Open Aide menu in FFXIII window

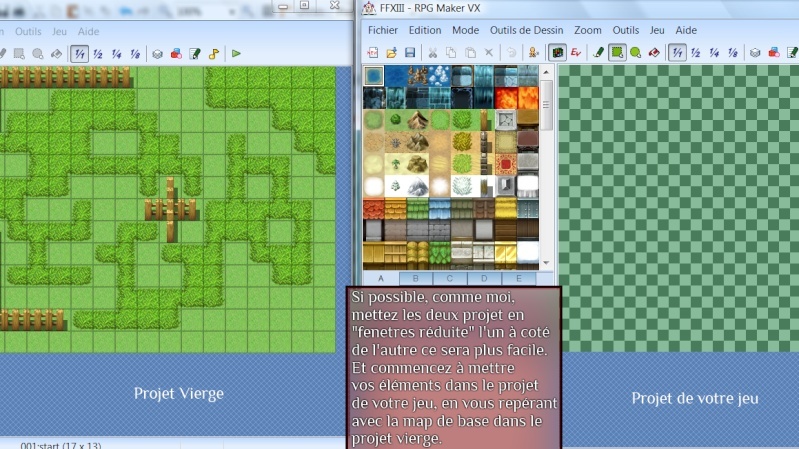(x=686, y=30)
